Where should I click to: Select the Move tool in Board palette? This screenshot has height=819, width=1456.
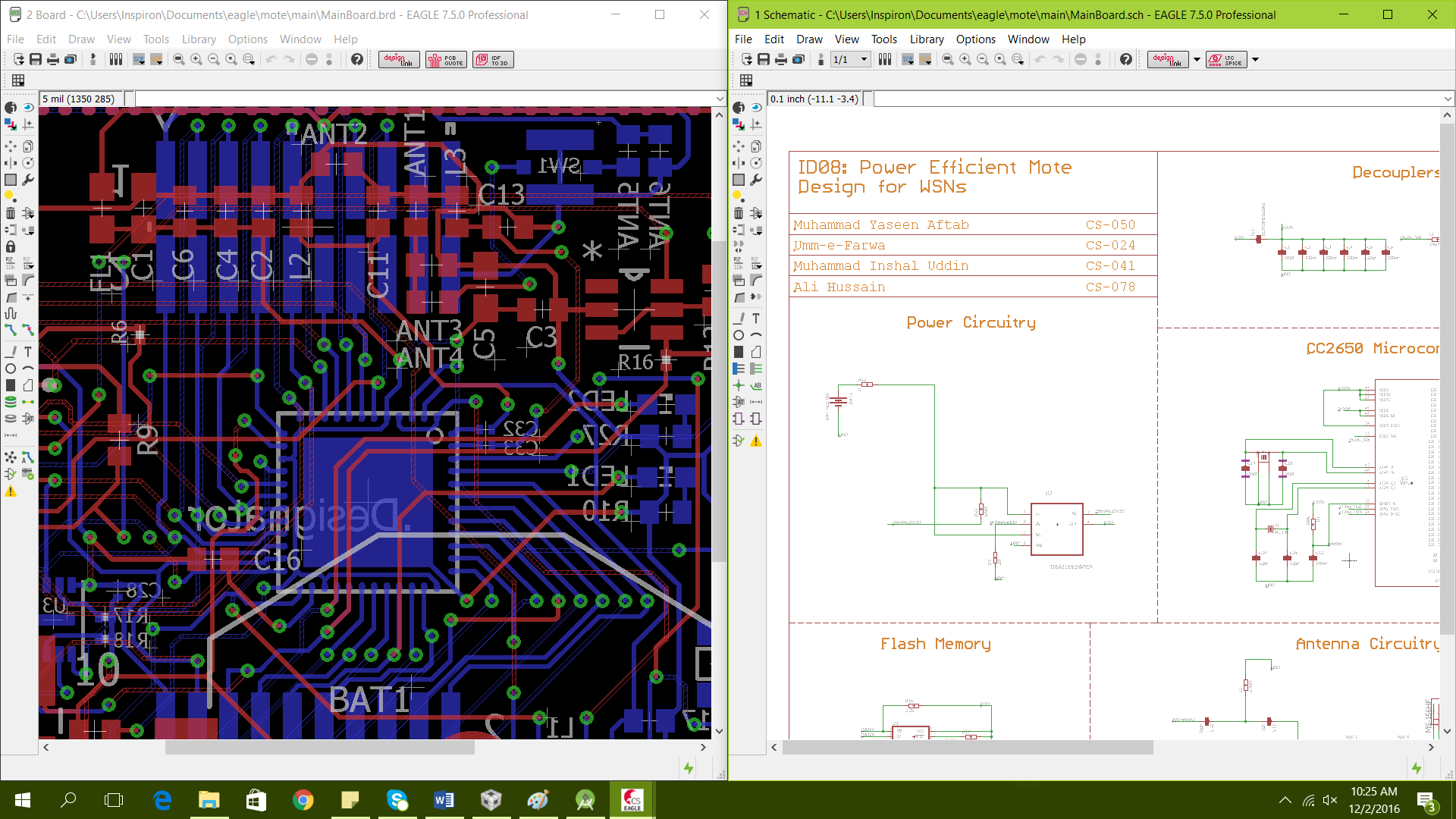coord(11,146)
